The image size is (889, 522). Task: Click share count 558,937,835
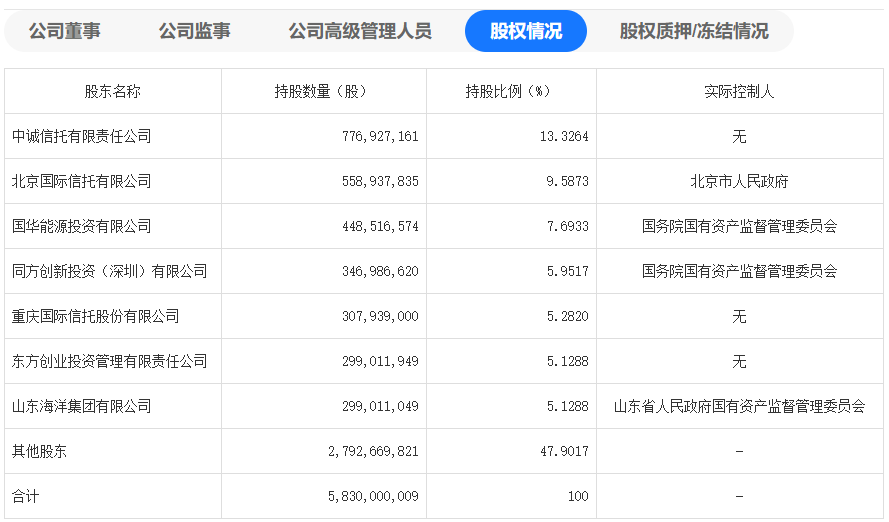380,181
